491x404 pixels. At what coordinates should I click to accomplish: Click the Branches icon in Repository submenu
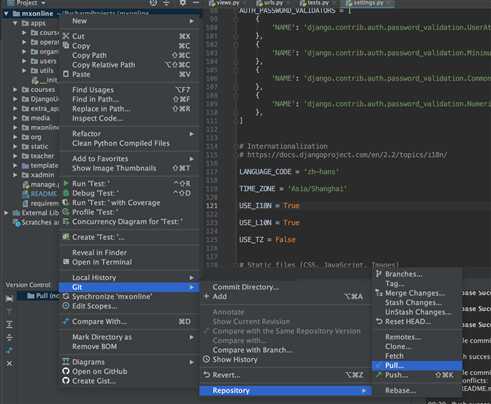(x=379, y=274)
